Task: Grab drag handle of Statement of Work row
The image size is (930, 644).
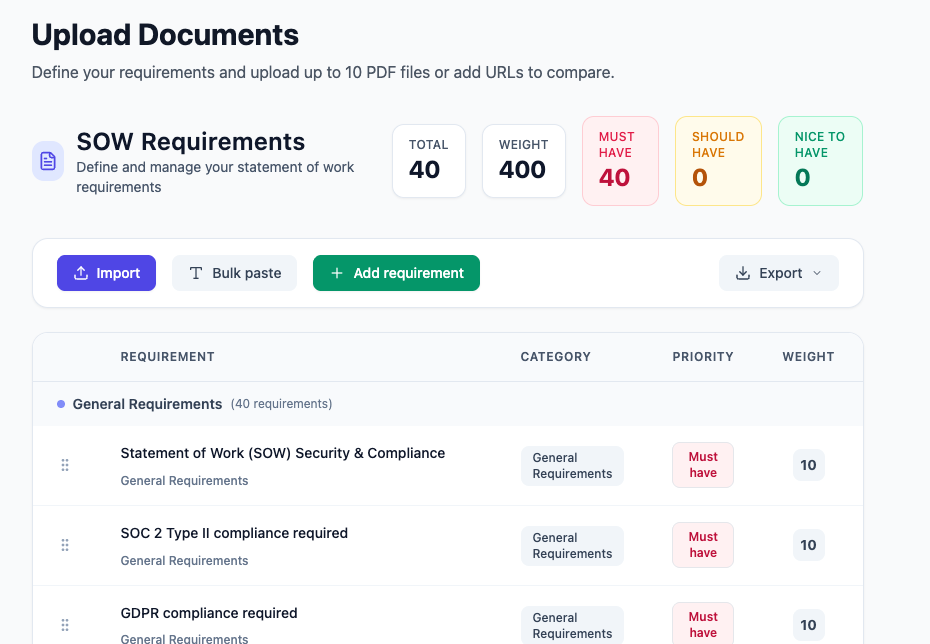Action: [65, 465]
